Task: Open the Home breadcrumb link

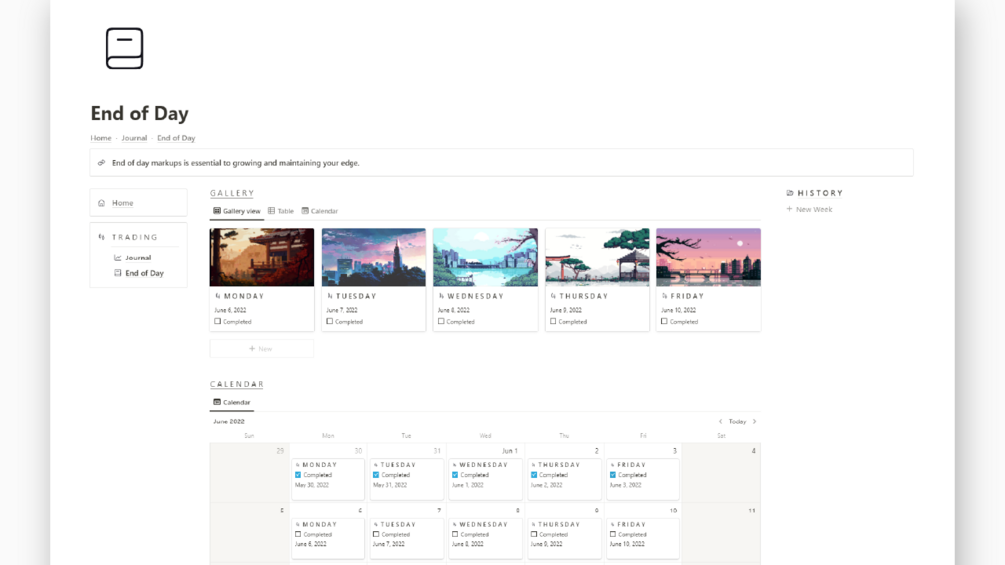Action: click(101, 138)
